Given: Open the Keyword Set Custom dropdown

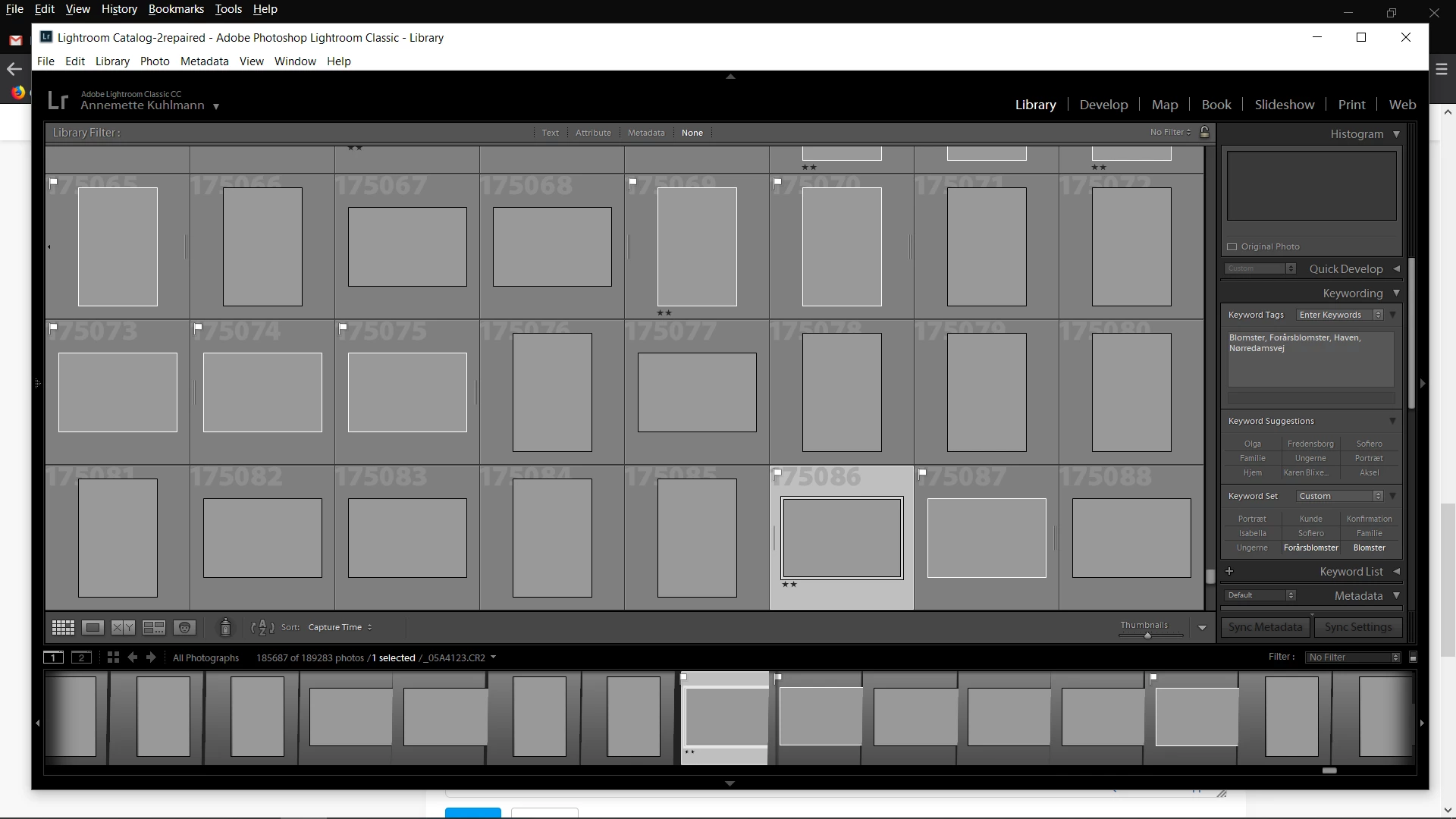Looking at the screenshot, I should pos(1340,496).
